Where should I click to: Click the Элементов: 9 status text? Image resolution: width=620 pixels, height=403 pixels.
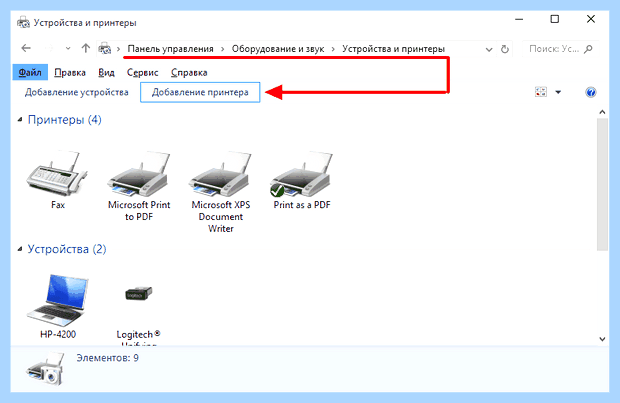point(108,358)
